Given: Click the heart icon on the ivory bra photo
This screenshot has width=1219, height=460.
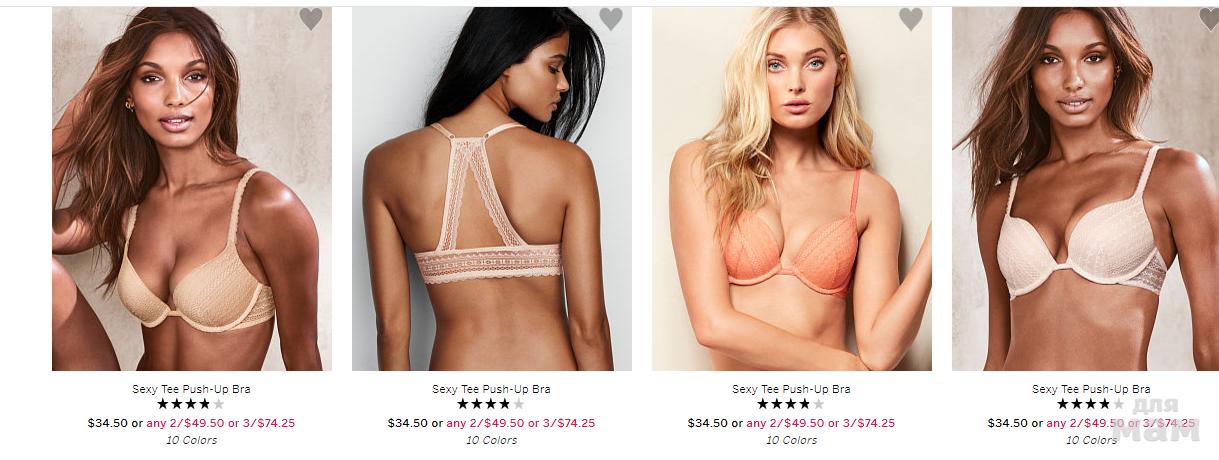Looking at the screenshot, I should [x=1209, y=19].
